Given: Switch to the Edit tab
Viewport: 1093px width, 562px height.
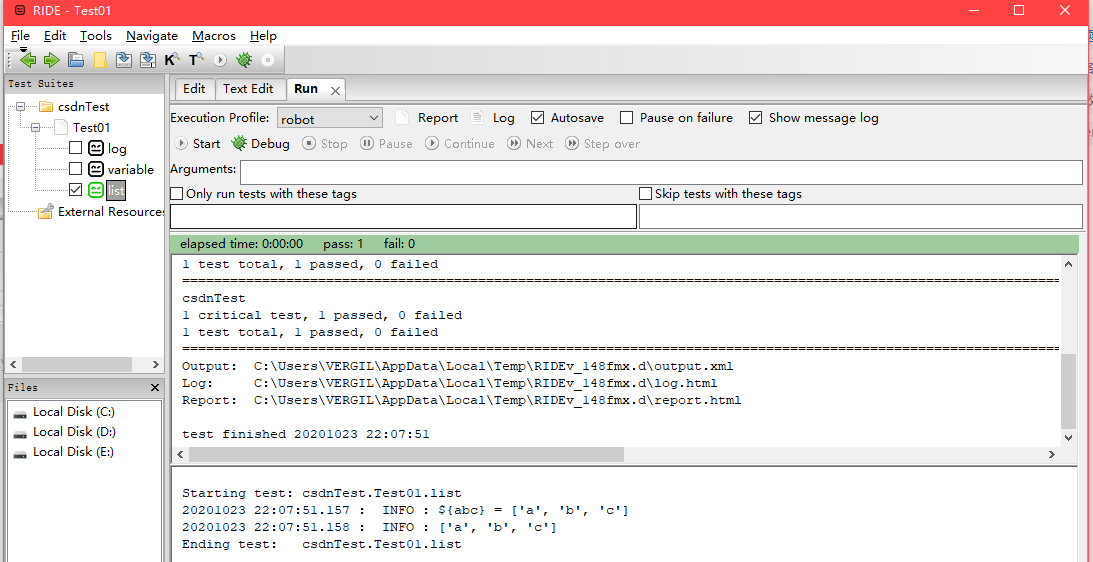Looking at the screenshot, I should click(194, 89).
